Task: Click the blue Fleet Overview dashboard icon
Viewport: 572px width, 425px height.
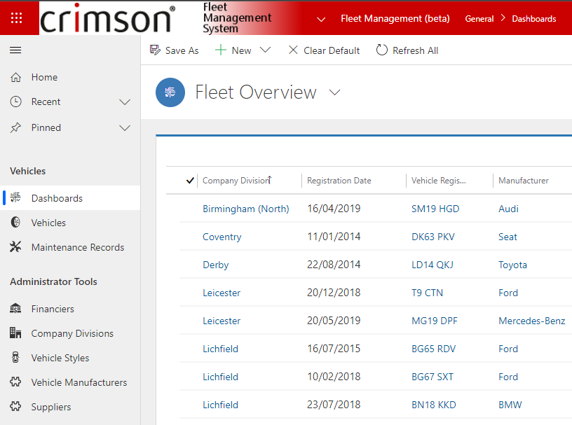Action: [x=170, y=92]
